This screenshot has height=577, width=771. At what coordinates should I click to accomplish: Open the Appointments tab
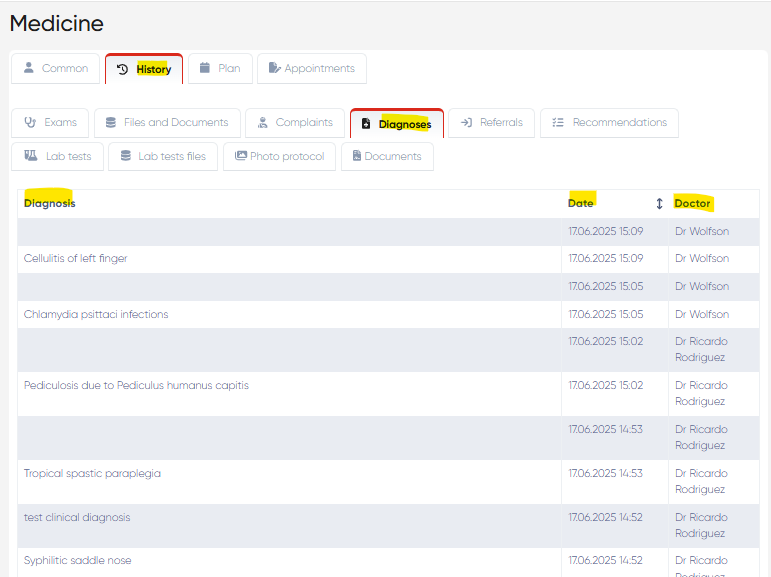tap(311, 69)
